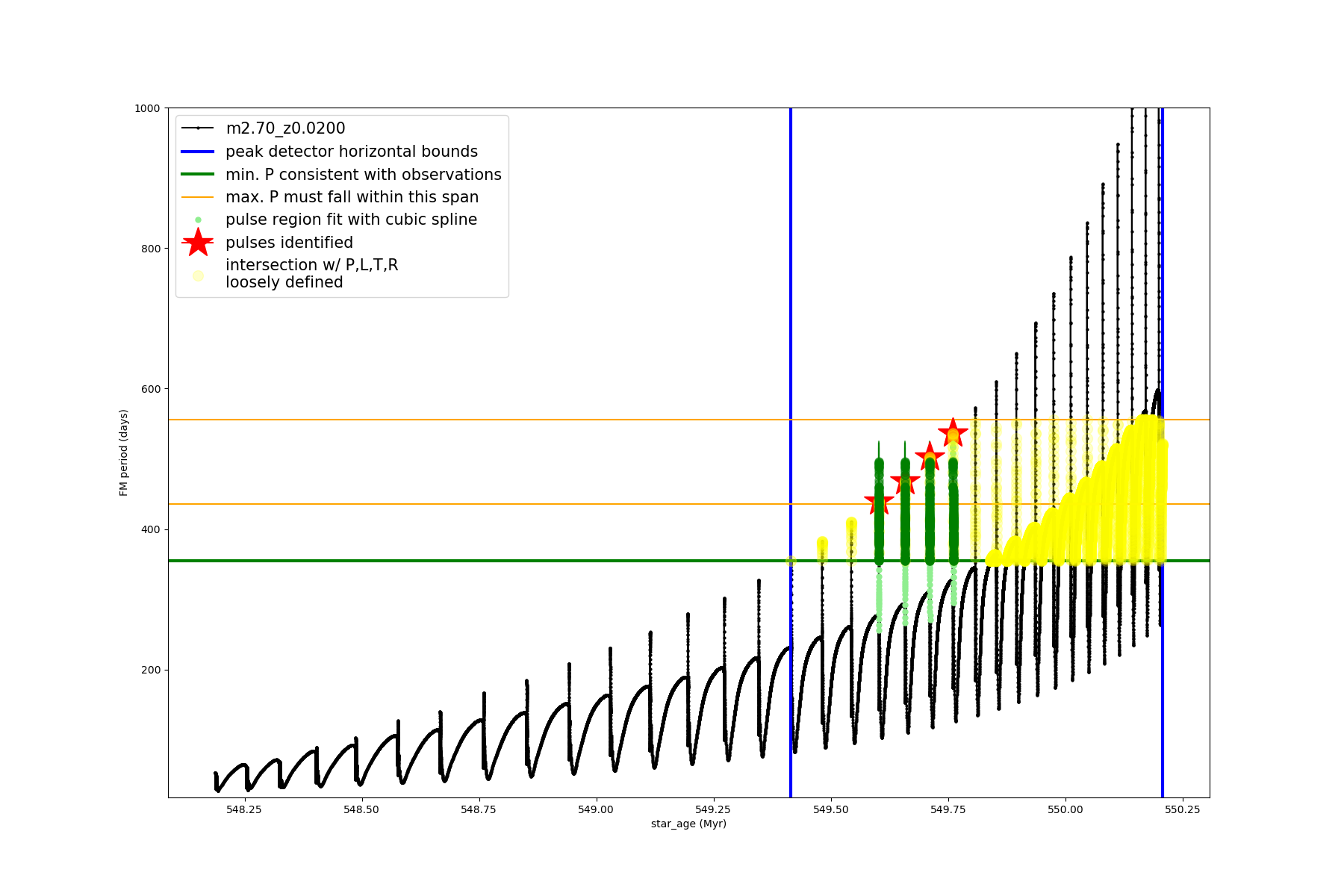Click the 'FM period (days)' y-axis label
Image resolution: width=1344 pixels, height=896 pixels.
[x=124, y=452]
